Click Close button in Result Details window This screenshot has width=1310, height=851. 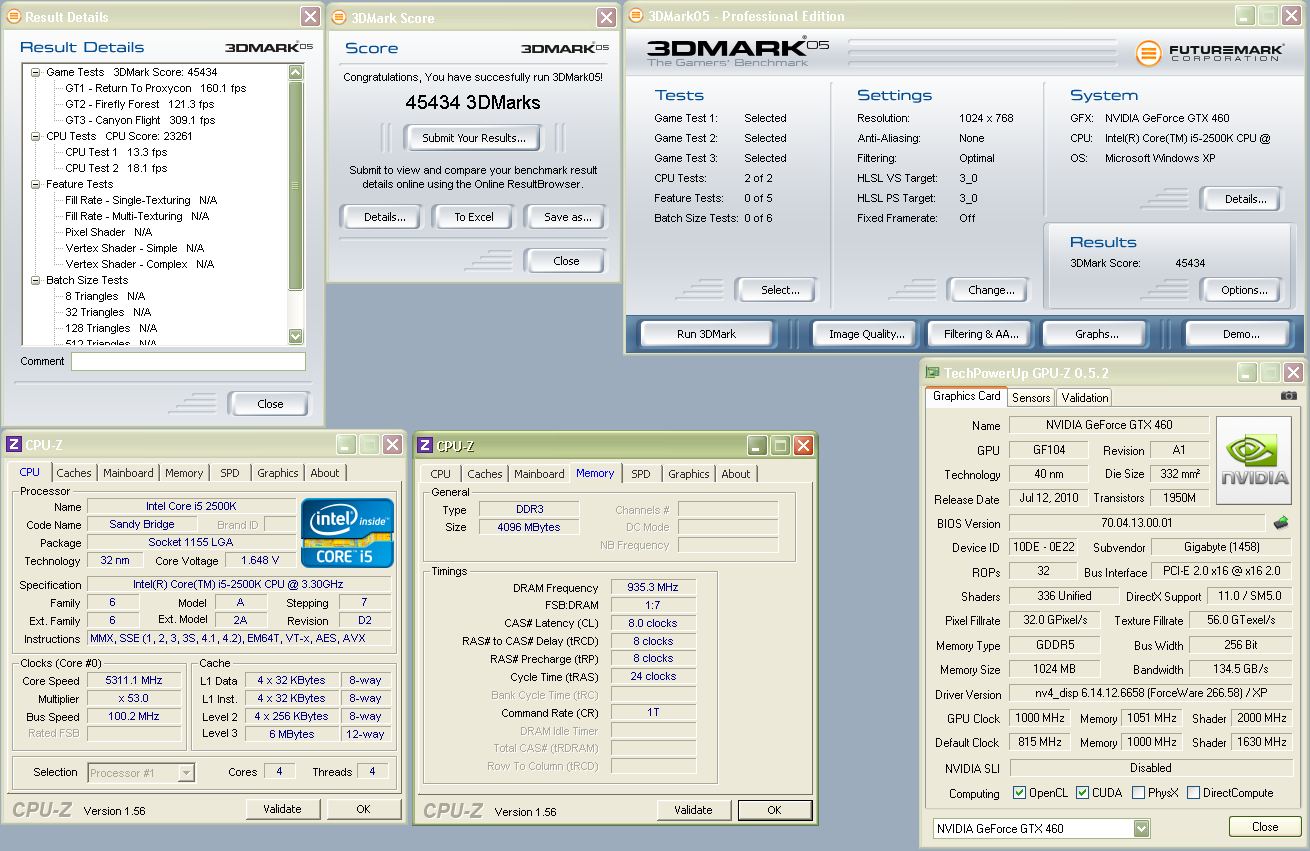pos(270,404)
